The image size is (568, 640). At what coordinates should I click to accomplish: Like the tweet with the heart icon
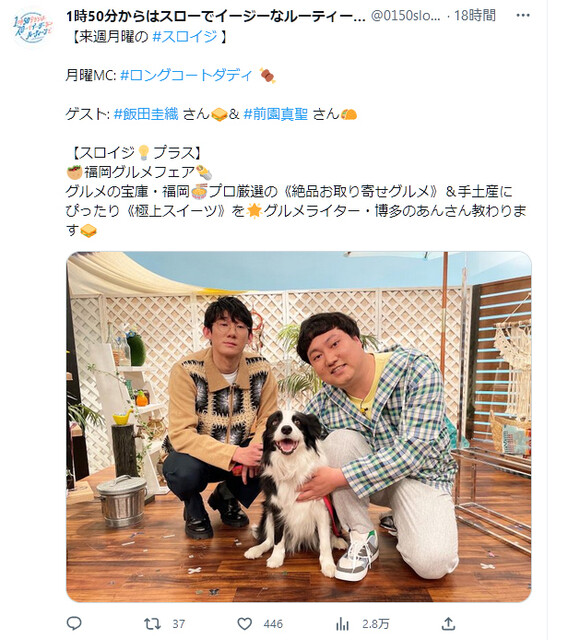[x=244, y=624]
